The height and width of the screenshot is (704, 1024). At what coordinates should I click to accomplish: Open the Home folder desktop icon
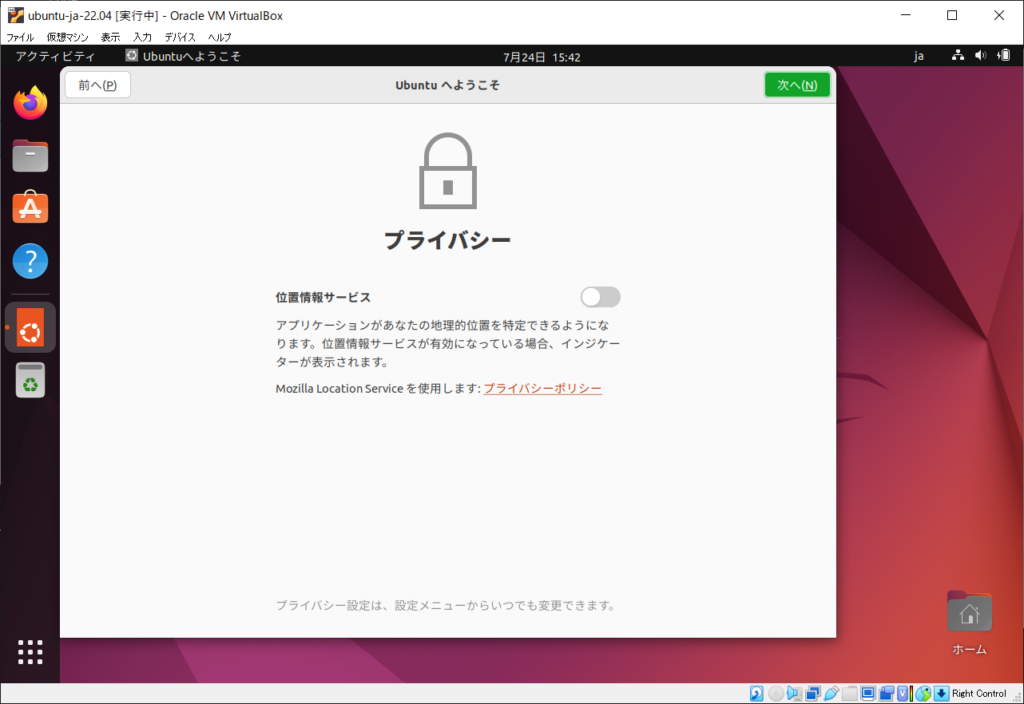coord(969,622)
